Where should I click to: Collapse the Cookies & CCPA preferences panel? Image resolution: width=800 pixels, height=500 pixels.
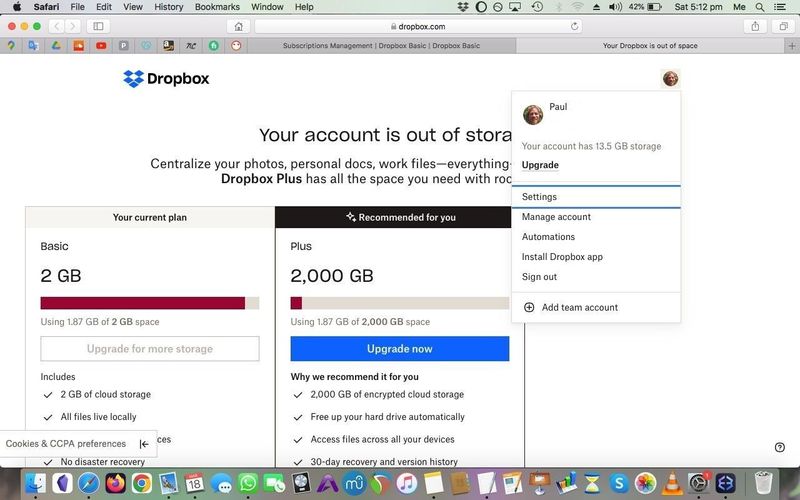click(144, 444)
